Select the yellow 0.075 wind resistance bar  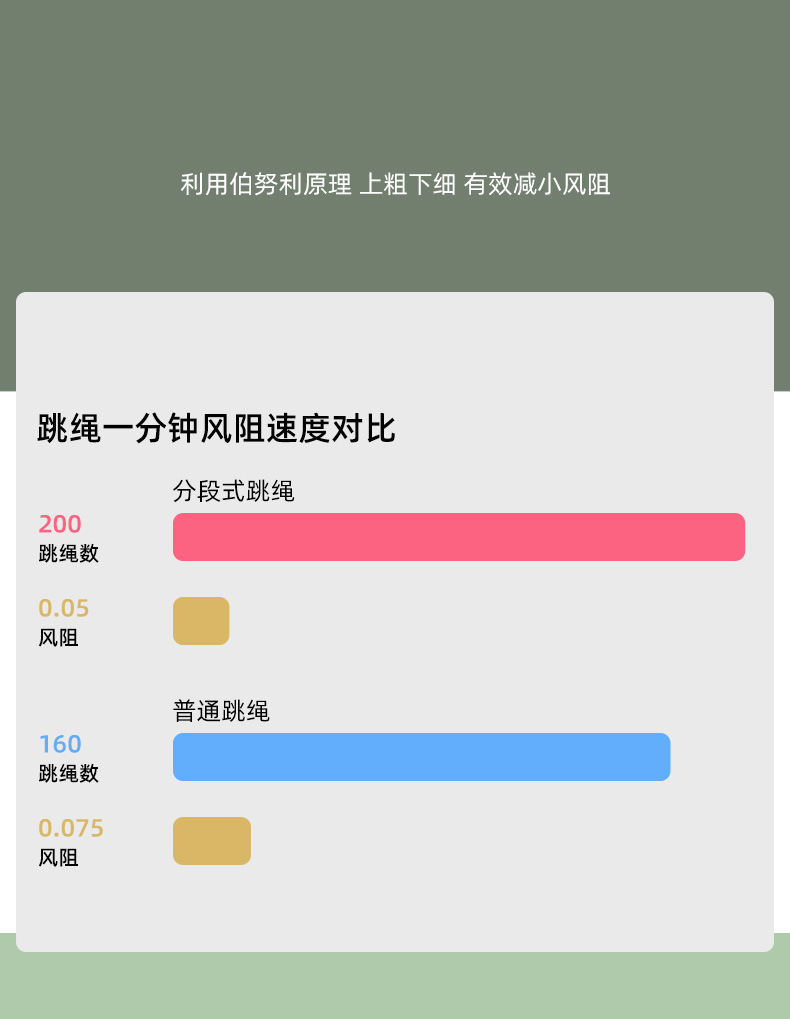[x=212, y=841]
